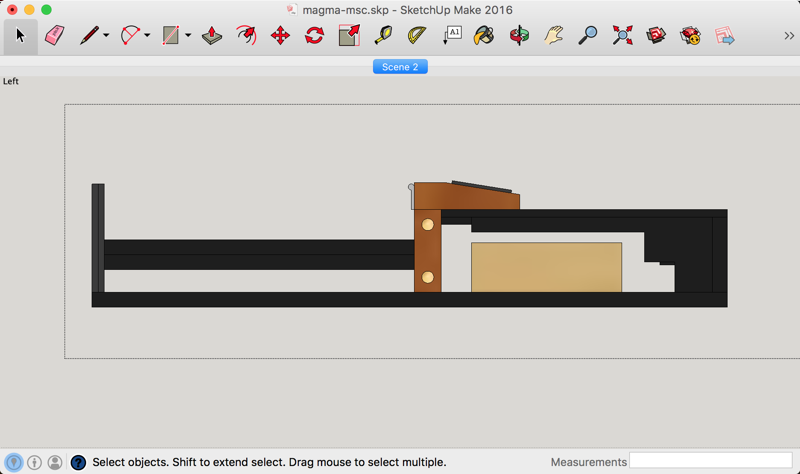Toggle the geolocation status icon
The width and height of the screenshot is (800, 474).
14,462
